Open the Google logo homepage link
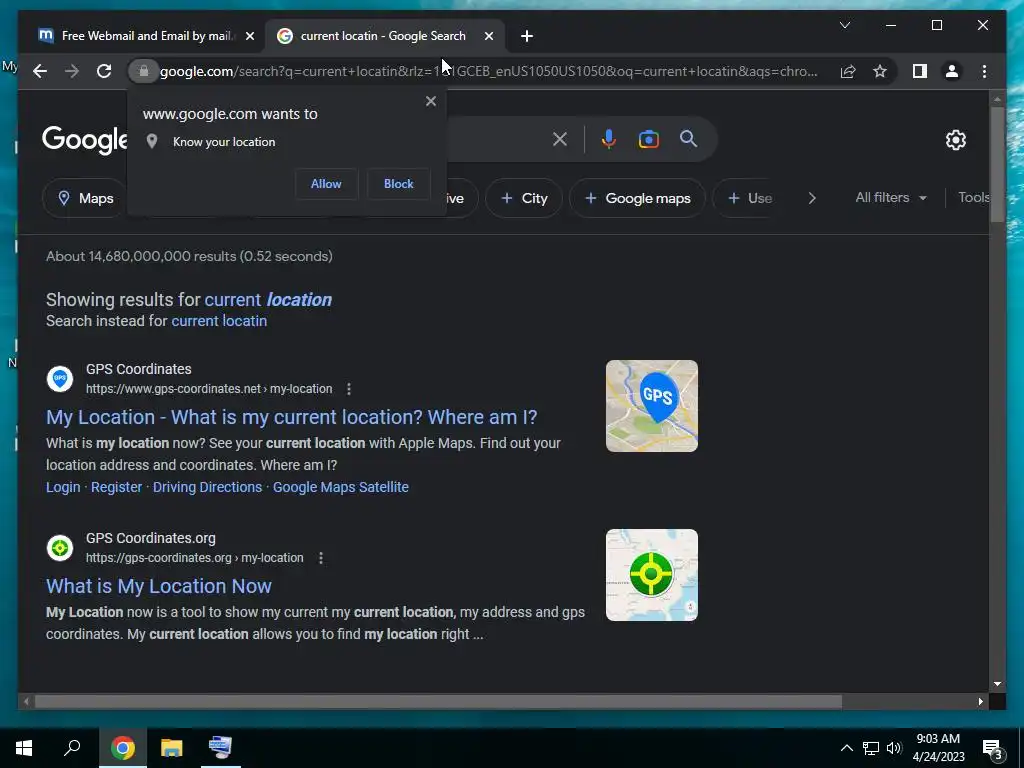Viewport: 1024px width, 768px height. point(84,140)
